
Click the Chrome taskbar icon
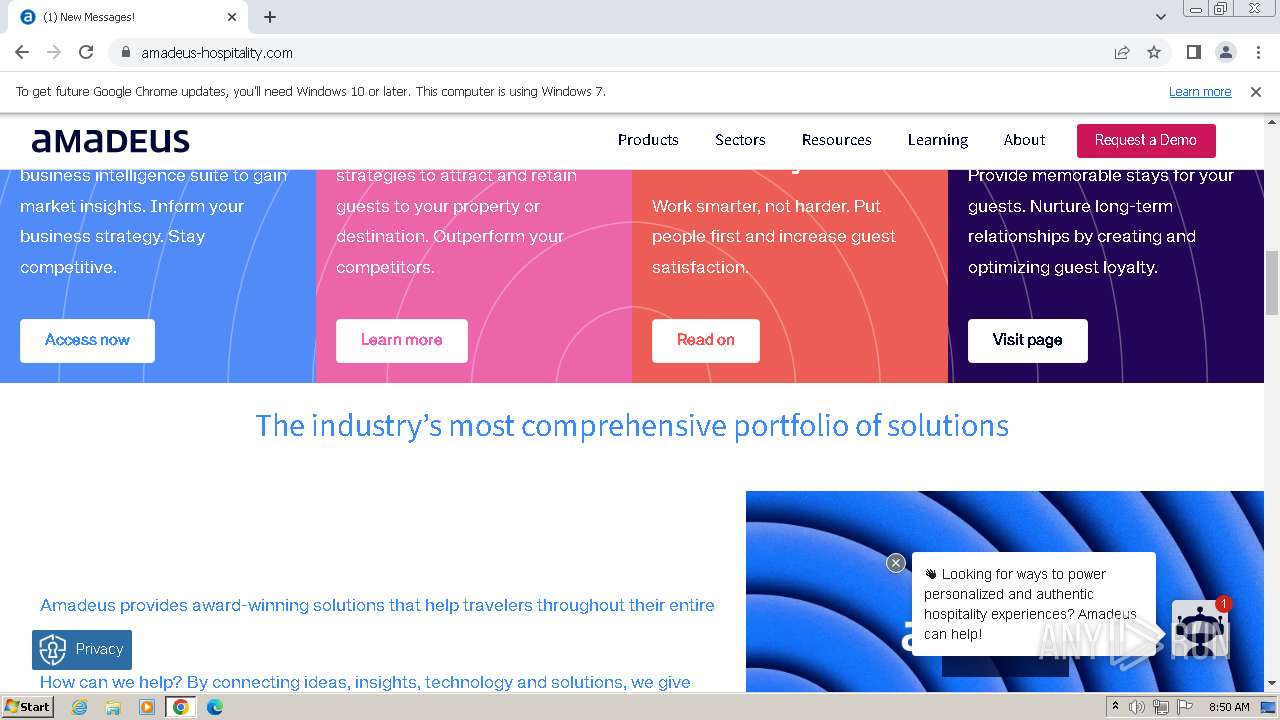[x=181, y=707]
